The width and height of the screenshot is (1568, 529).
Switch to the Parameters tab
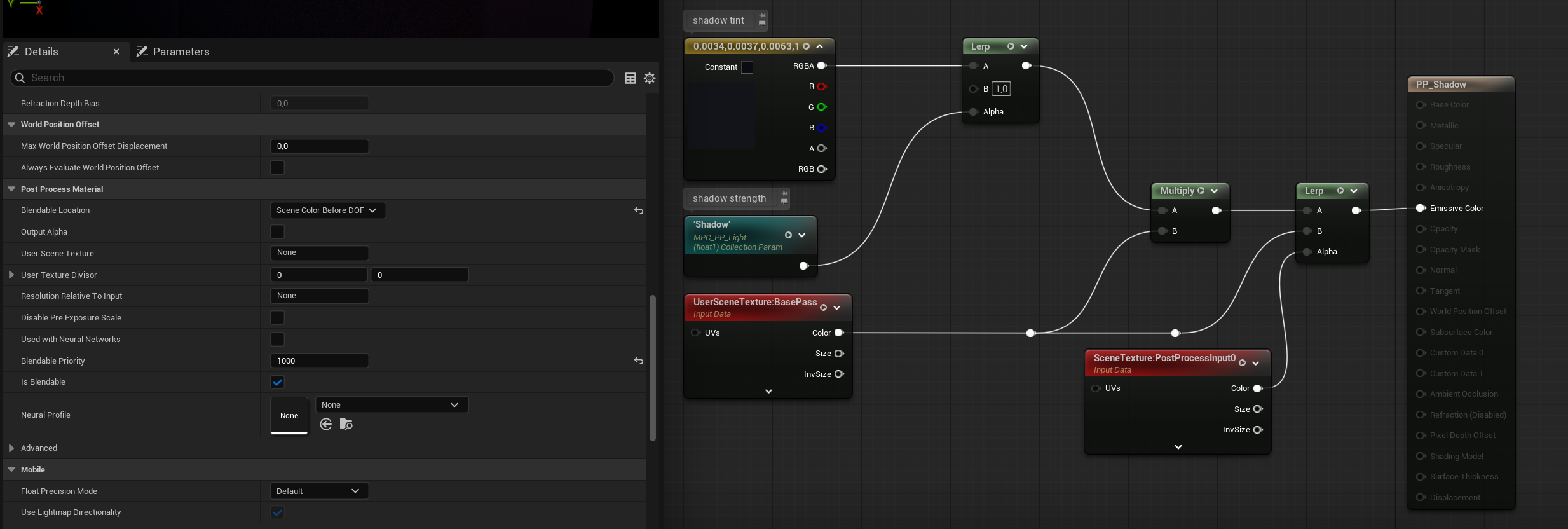(x=181, y=52)
